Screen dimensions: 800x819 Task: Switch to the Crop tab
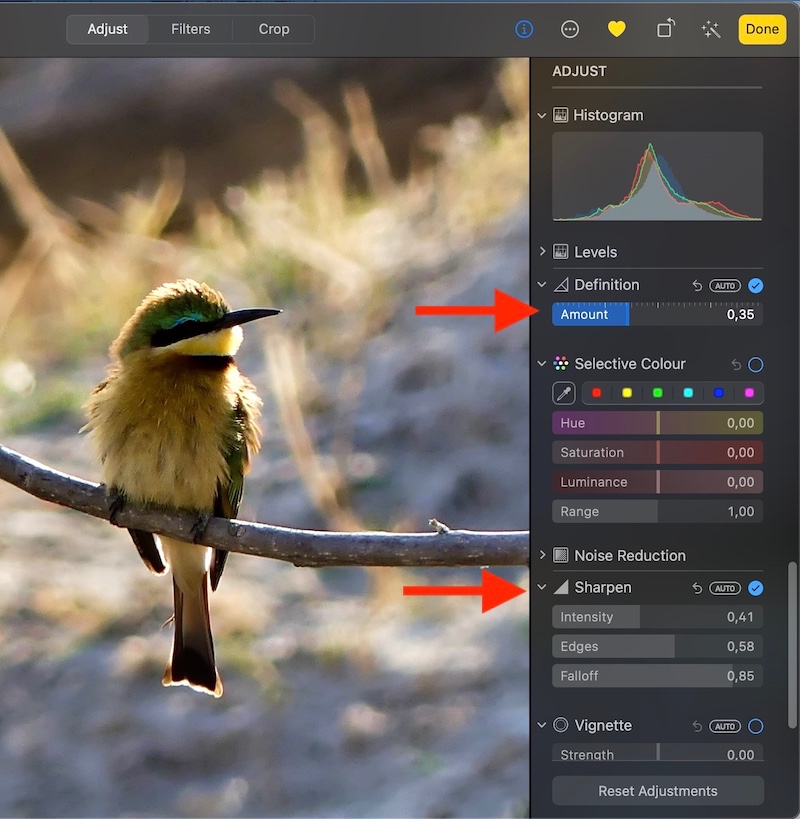tap(273, 29)
